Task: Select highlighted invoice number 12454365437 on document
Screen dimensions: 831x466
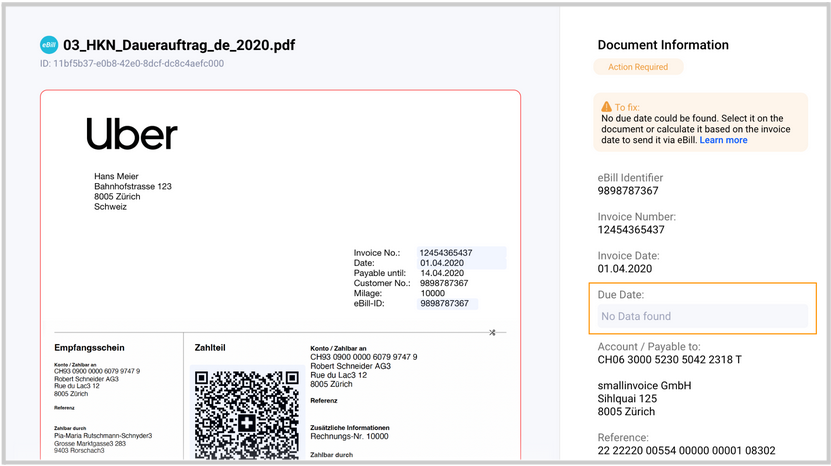Action: coord(446,253)
